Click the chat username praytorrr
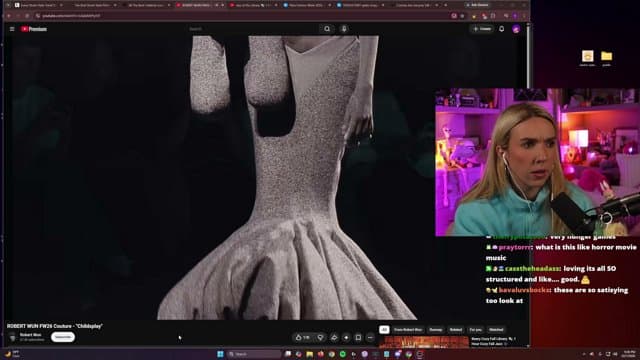The width and height of the screenshot is (640, 360). pos(514,247)
